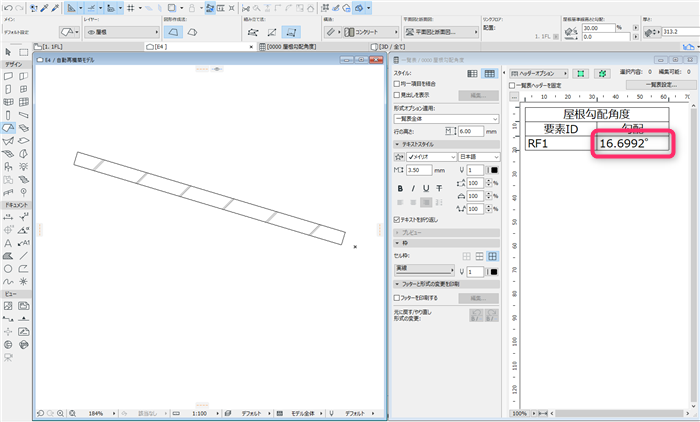700x422 pixels.
Task: Select the Text tool in the toolbox
Action: (8, 243)
